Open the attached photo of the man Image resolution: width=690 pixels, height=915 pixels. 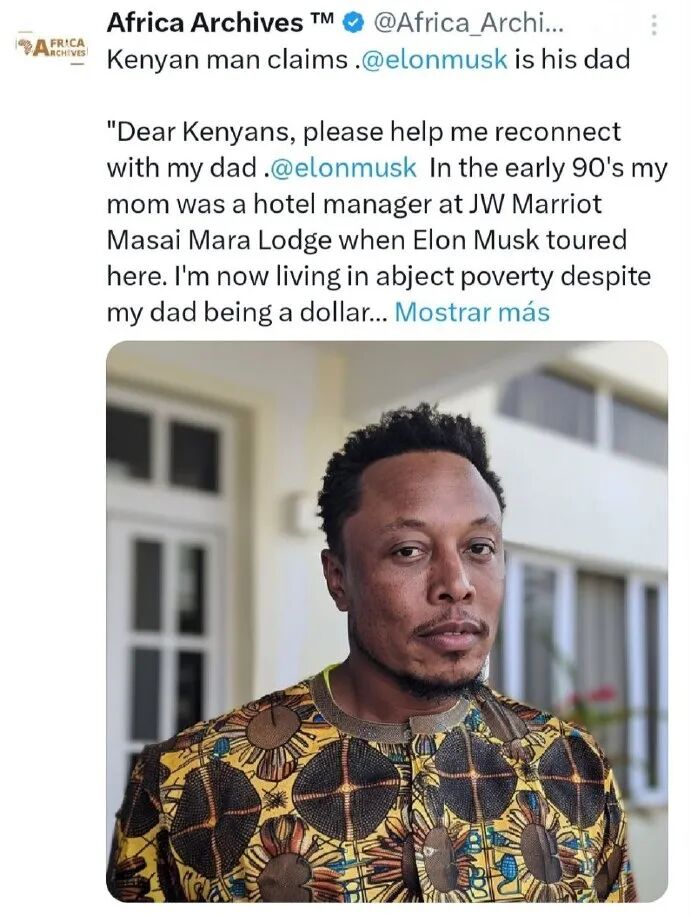[387, 621]
